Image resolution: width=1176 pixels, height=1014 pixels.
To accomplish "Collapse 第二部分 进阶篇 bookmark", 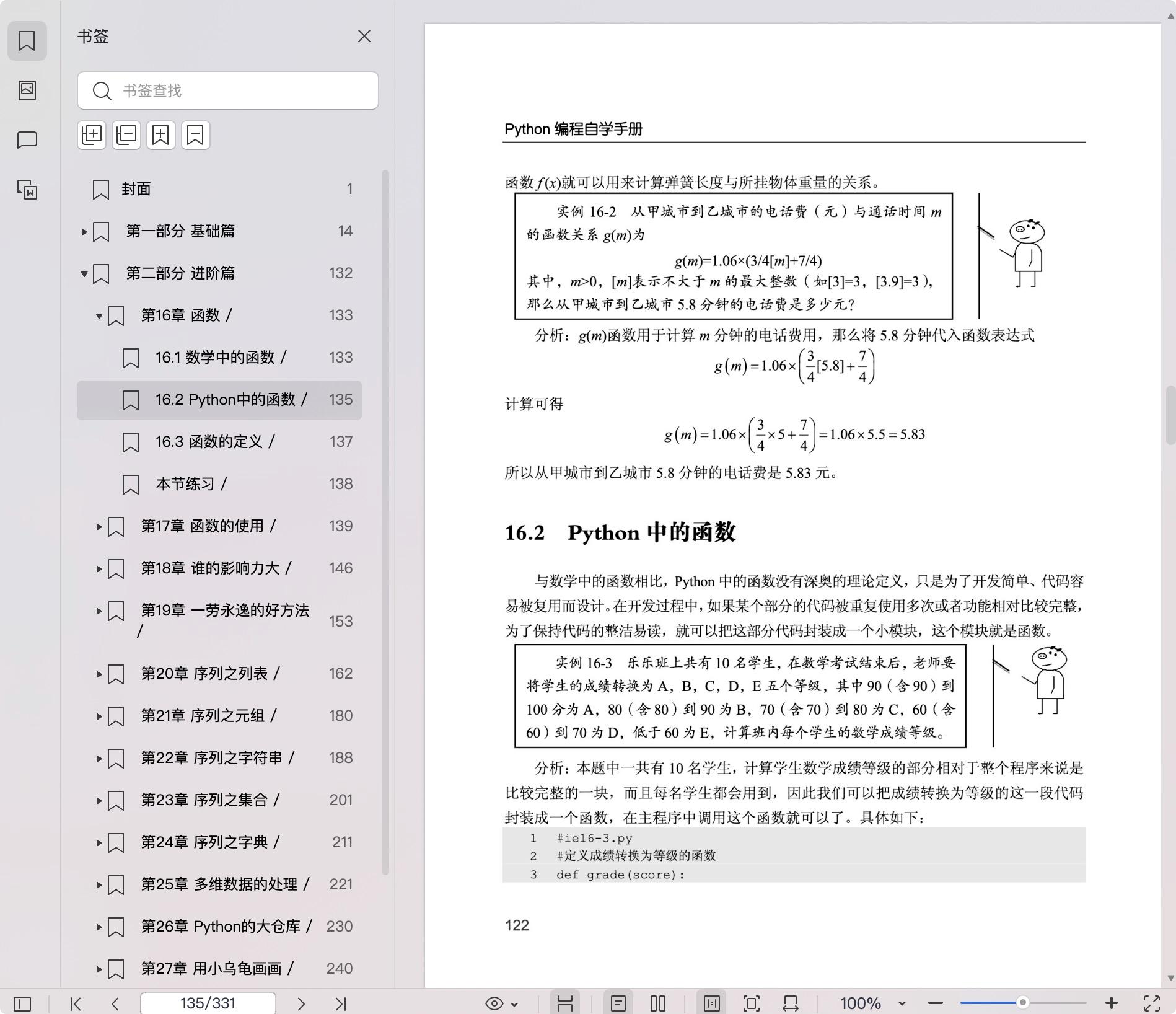I will pyautogui.click(x=84, y=274).
